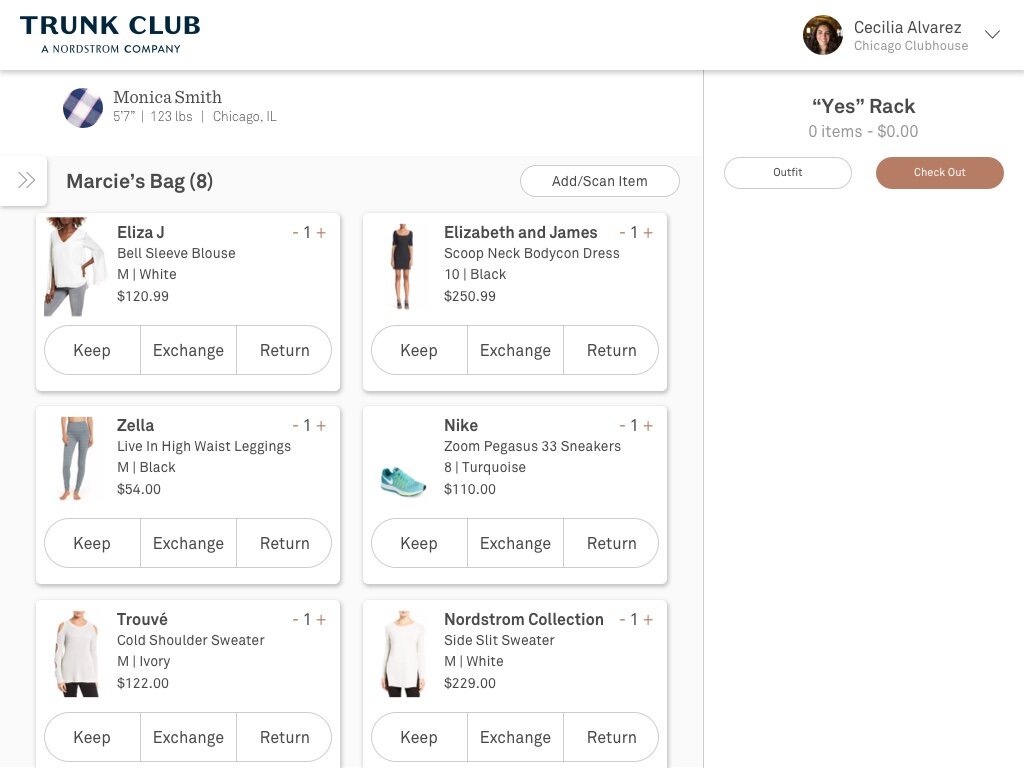
Task: Click Cecilia Alvarez profile photo
Action: [x=822, y=35]
